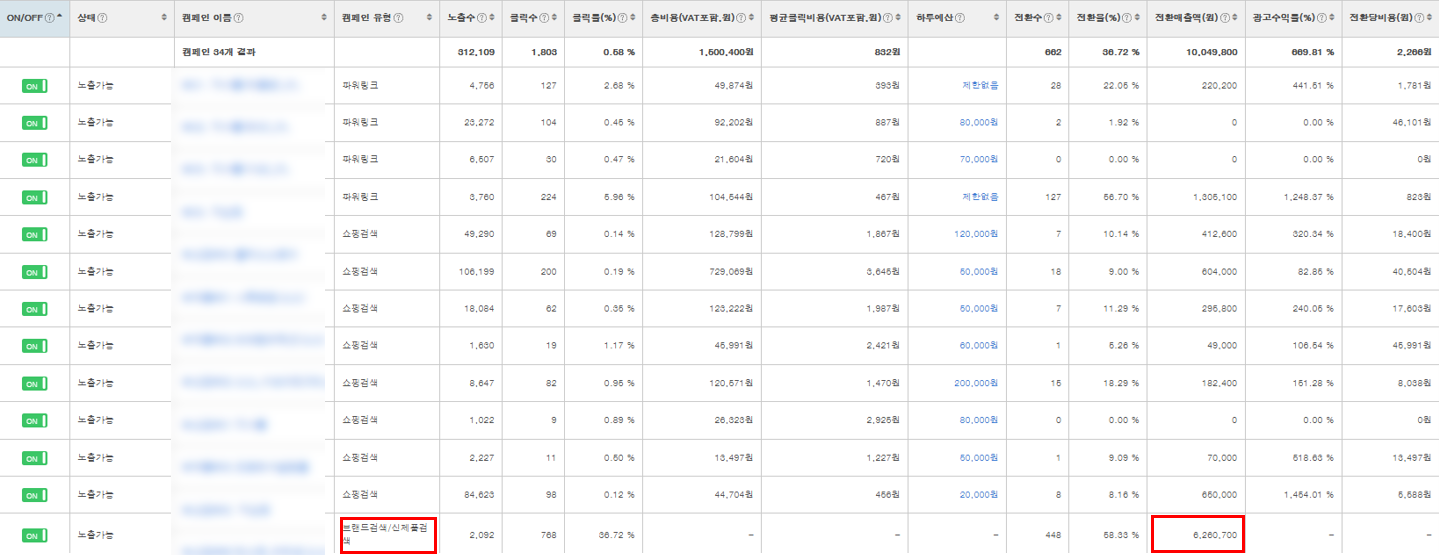Sort by 클릭률(%) using its sort arrows

[x=634, y=18]
